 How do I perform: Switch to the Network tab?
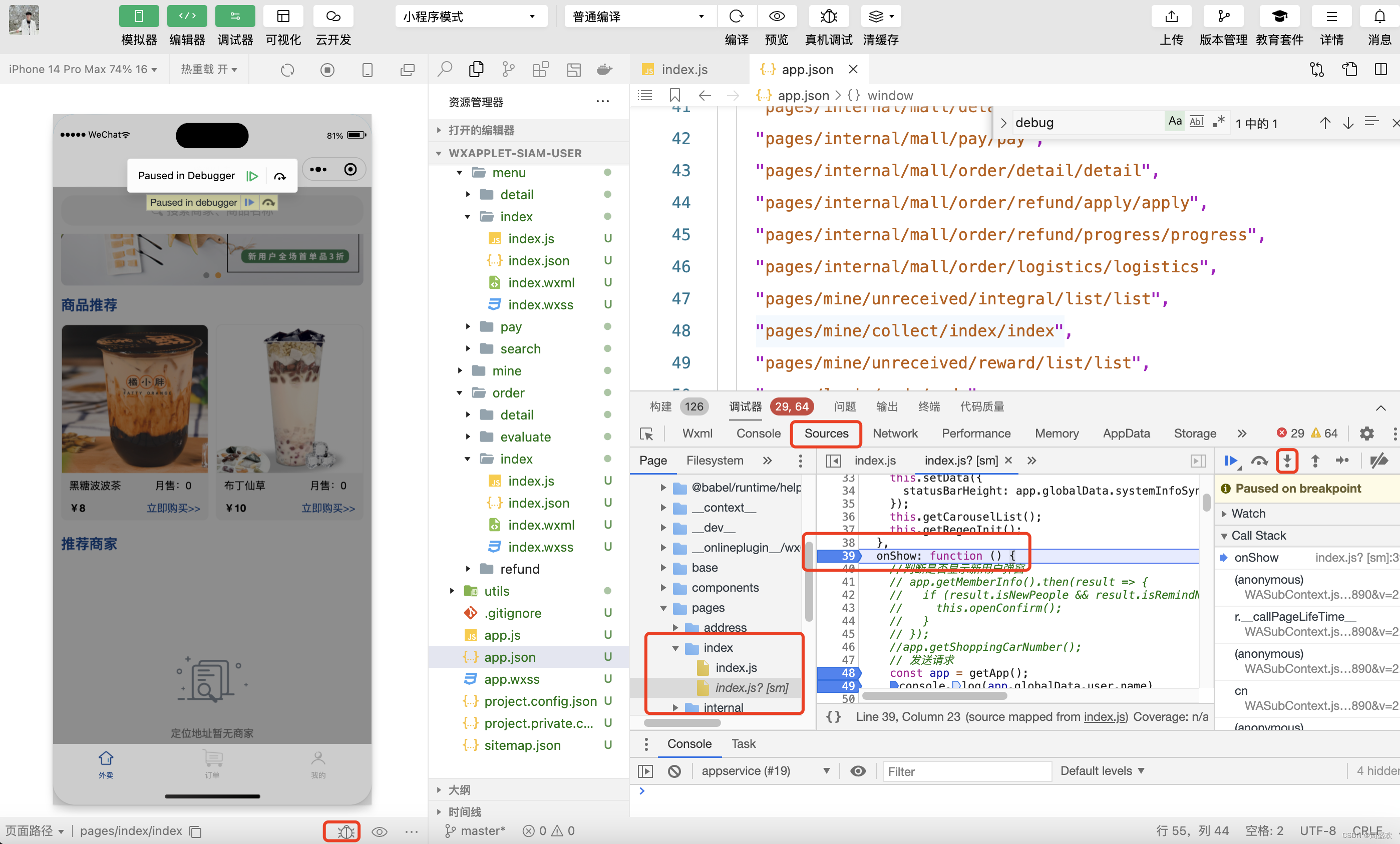pos(894,434)
